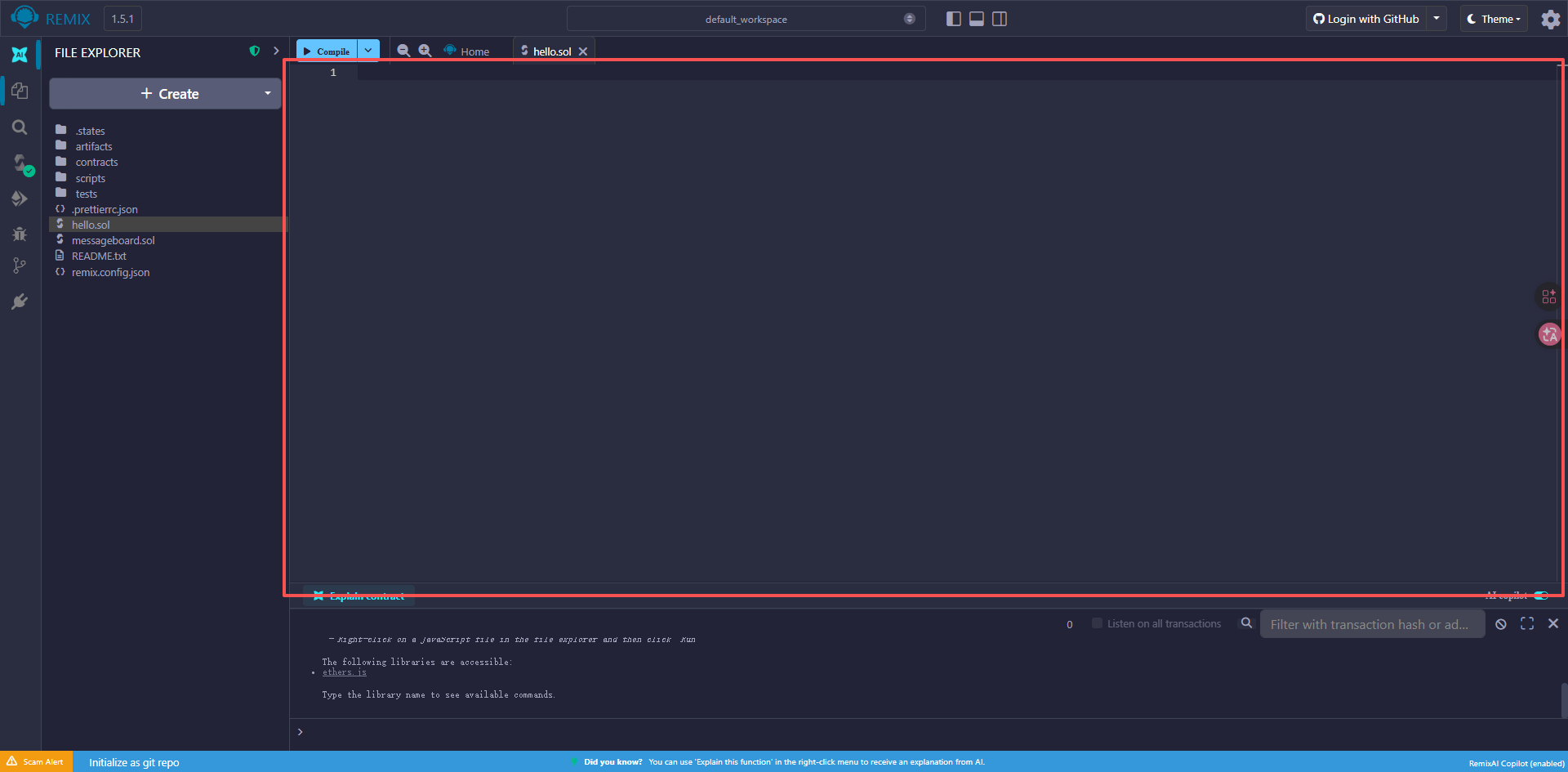Focus the transaction hash filter field
This screenshot has width=1568, height=772.
pyautogui.click(x=1372, y=624)
